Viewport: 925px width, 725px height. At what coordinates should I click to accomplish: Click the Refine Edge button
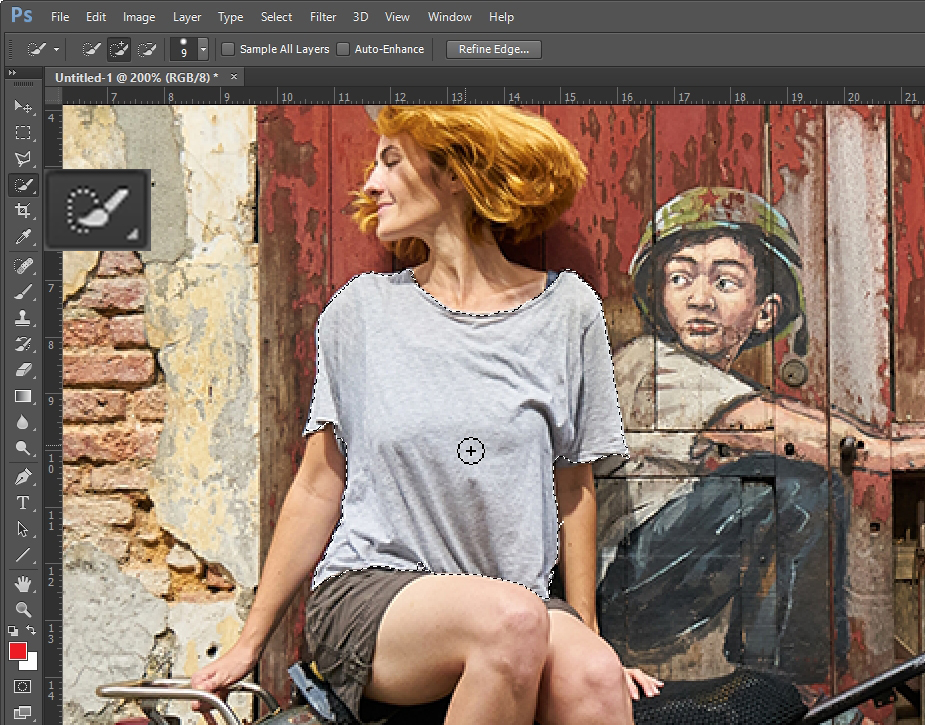tap(494, 49)
